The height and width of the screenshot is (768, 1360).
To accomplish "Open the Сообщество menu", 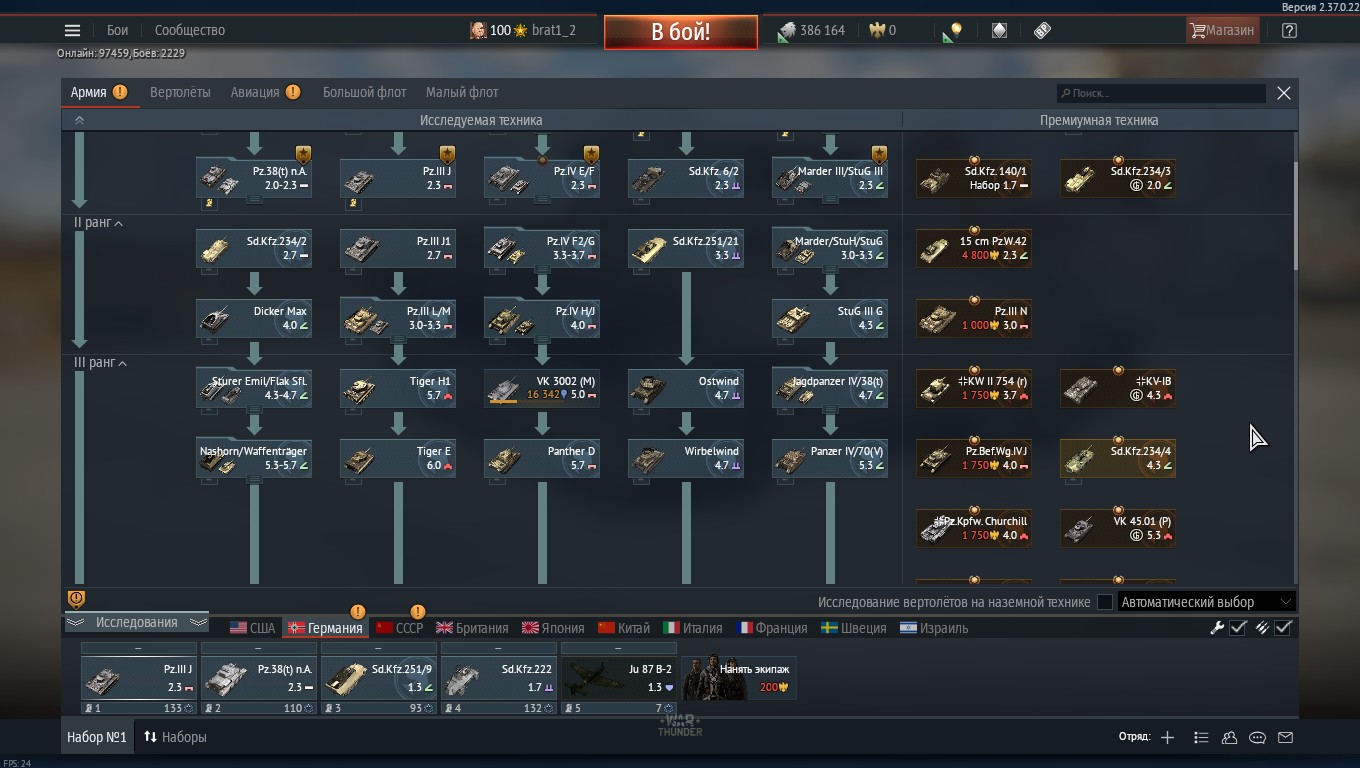I will point(190,30).
